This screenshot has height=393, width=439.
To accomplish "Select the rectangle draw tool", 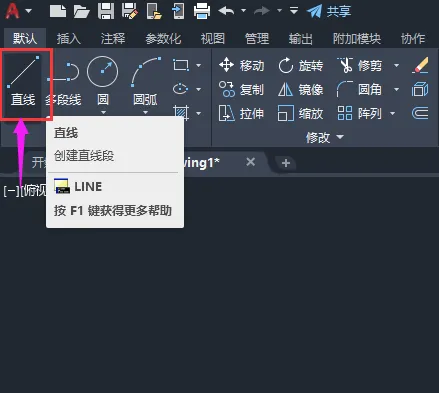I will tap(181, 65).
